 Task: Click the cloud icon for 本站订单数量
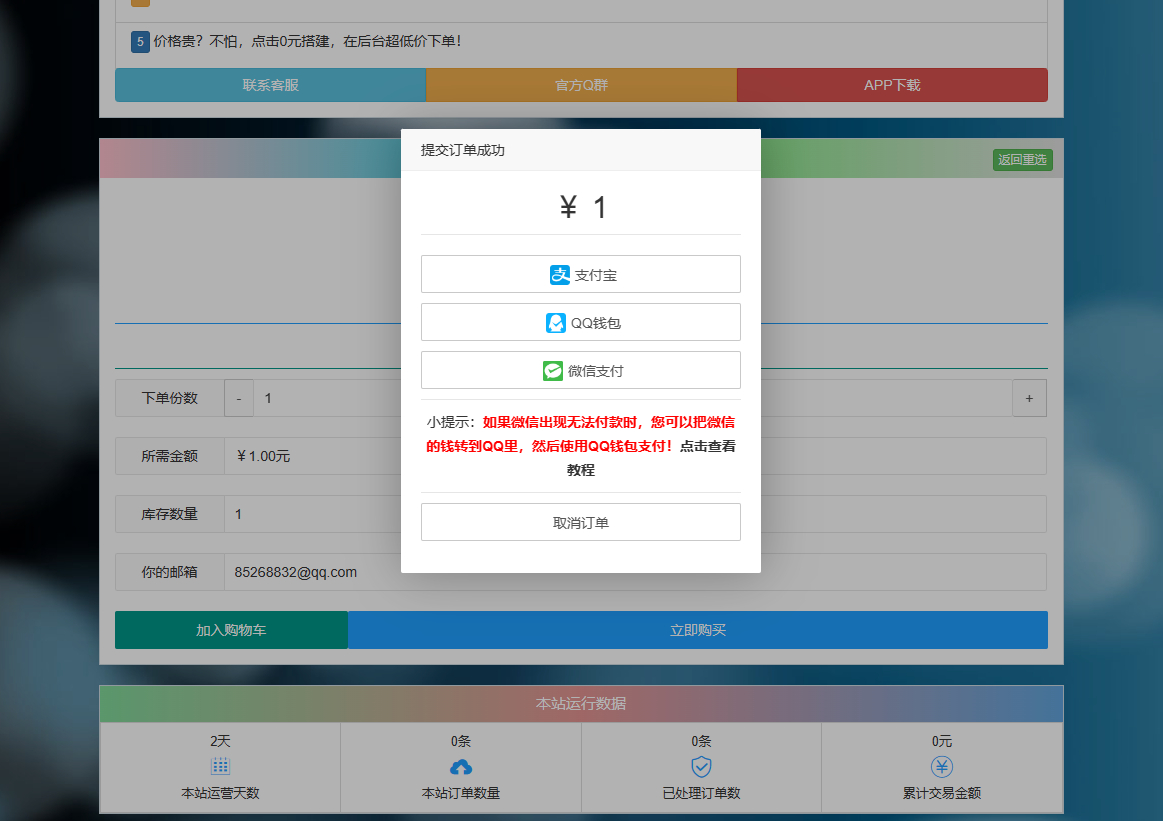click(461, 767)
